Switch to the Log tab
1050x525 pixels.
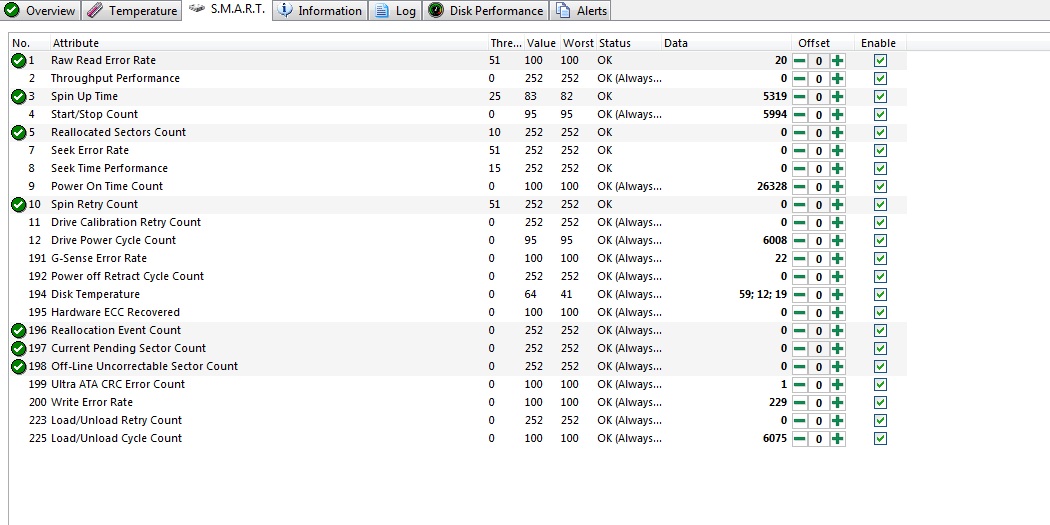pos(396,11)
